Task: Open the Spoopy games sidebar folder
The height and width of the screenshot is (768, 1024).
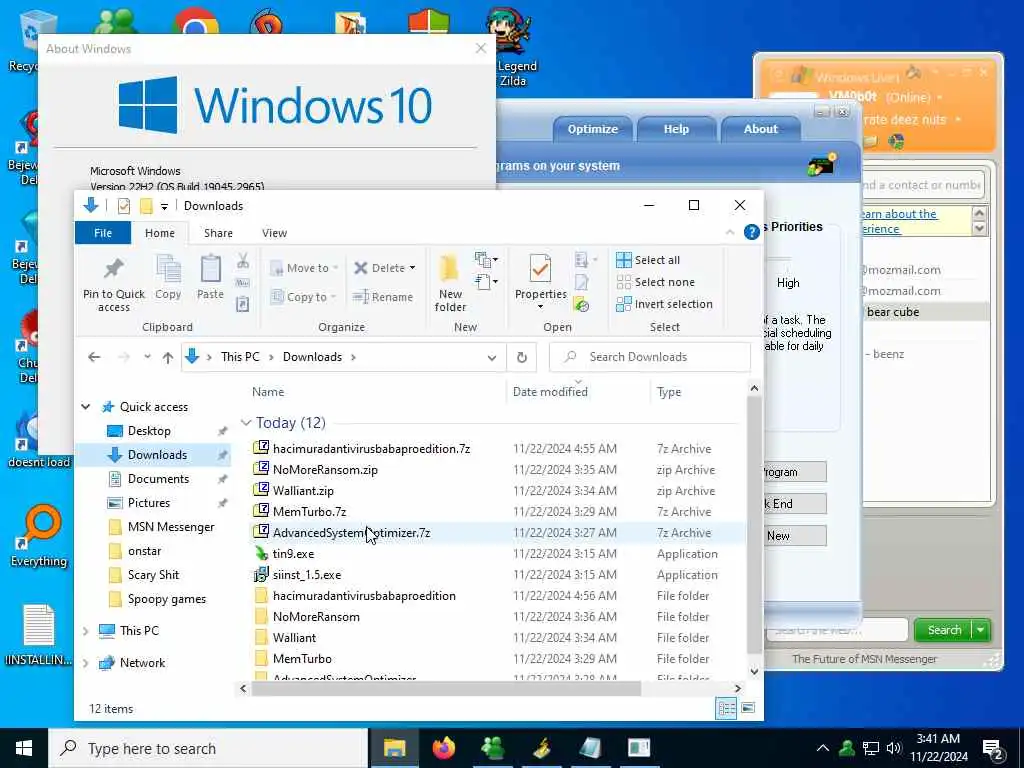Action: [167, 599]
